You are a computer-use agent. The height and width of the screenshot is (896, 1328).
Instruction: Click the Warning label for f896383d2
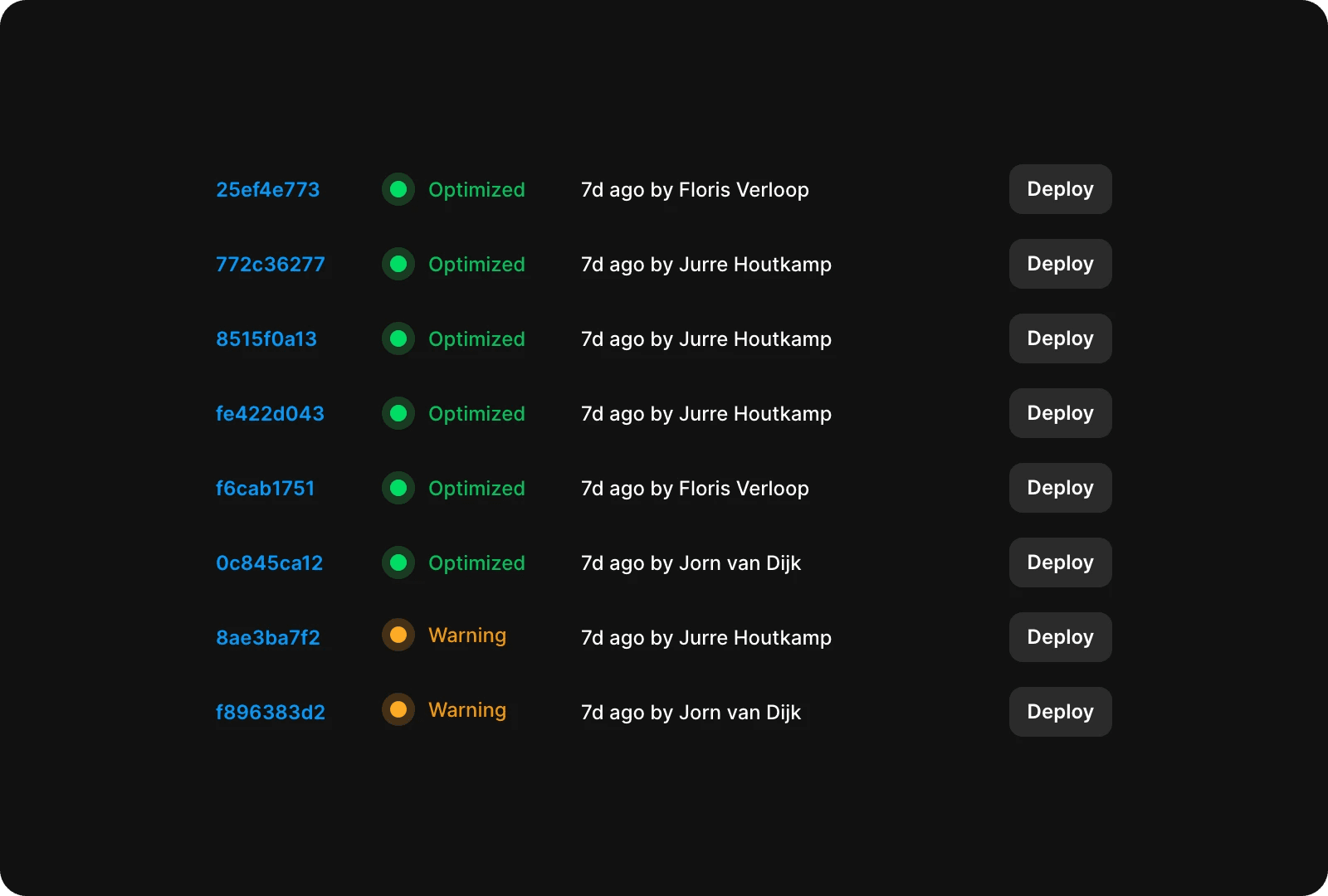[466, 710]
